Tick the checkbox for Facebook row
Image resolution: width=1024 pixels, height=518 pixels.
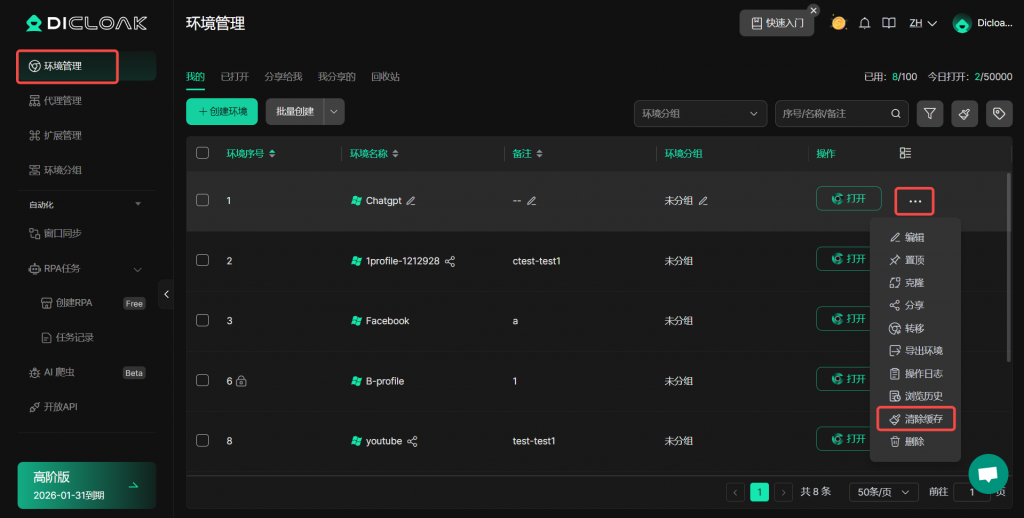pos(203,320)
